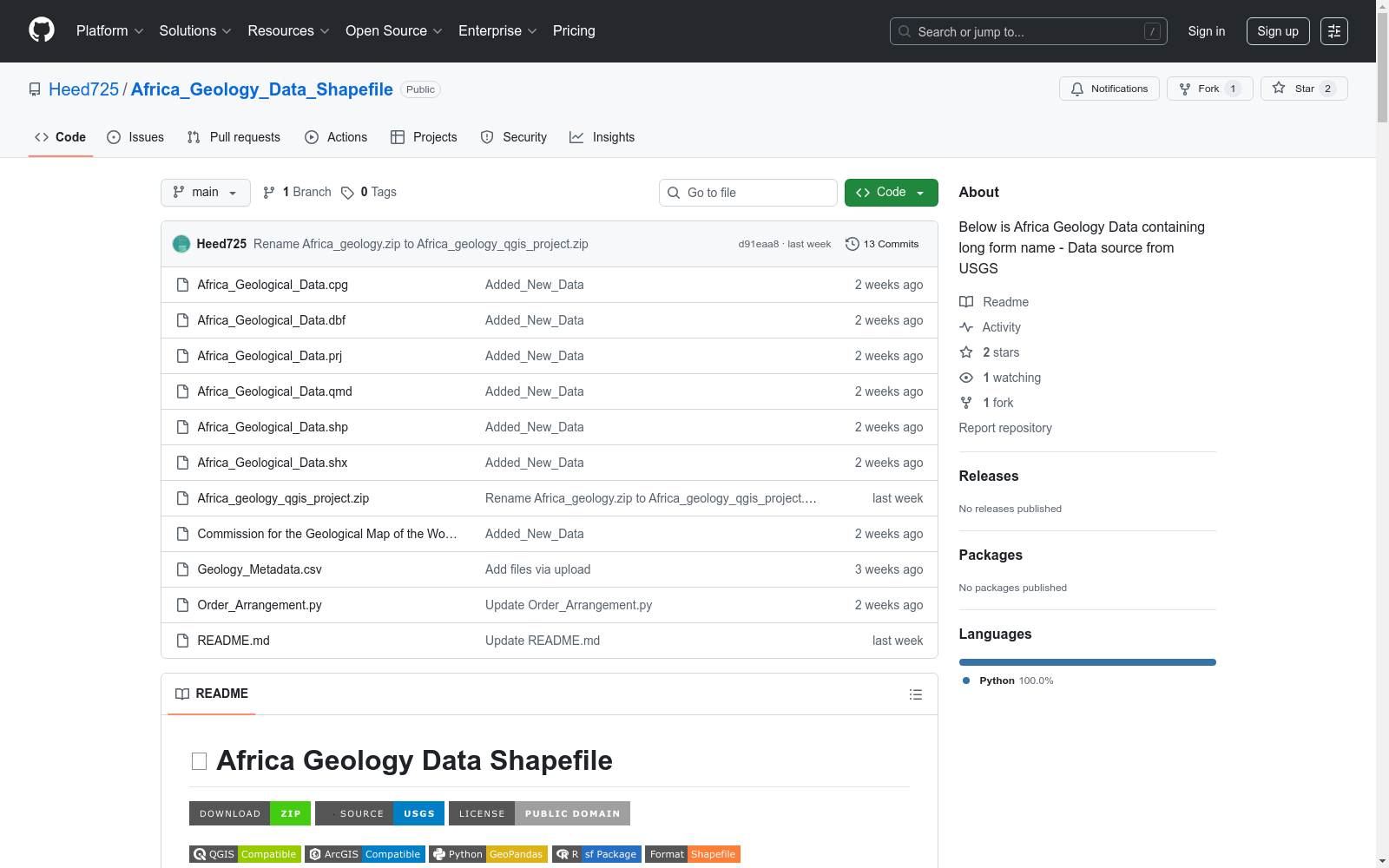Viewport: 1389px width, 868px height.
Task: Expand the Solutions menu
Action: coord(195,31)
